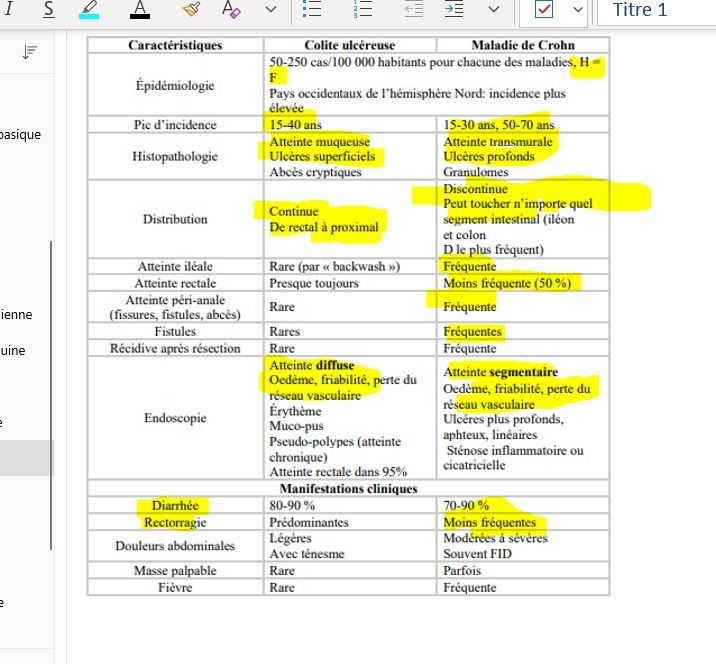Activate the format painter brush
Viewport: 716px width, 664px height.
coord(191,9)
